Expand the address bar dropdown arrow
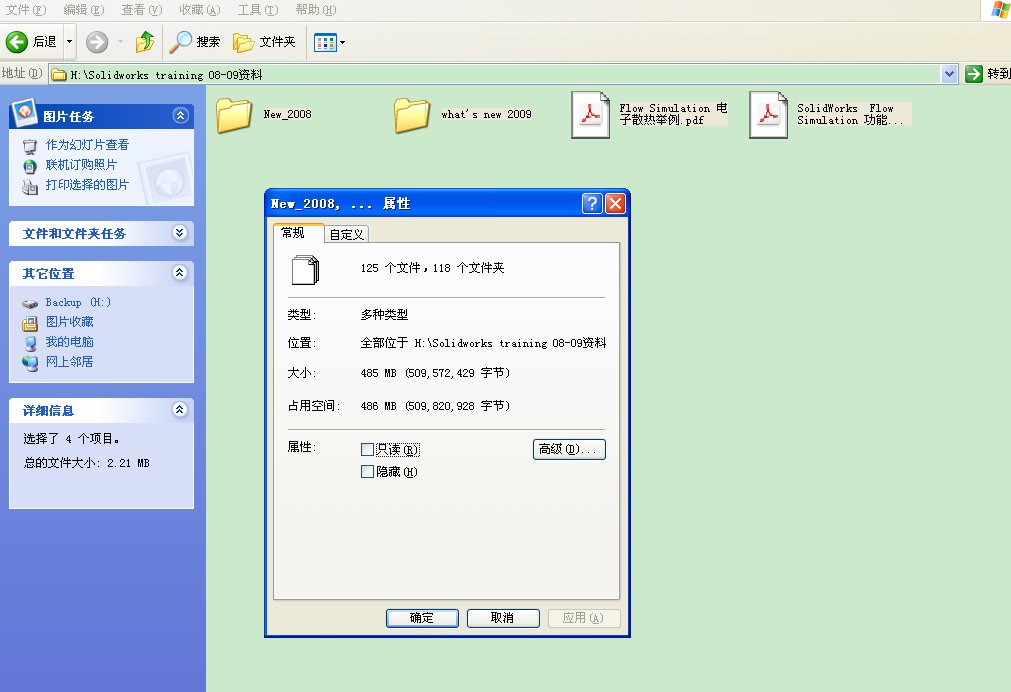 (x=949, y=75)
